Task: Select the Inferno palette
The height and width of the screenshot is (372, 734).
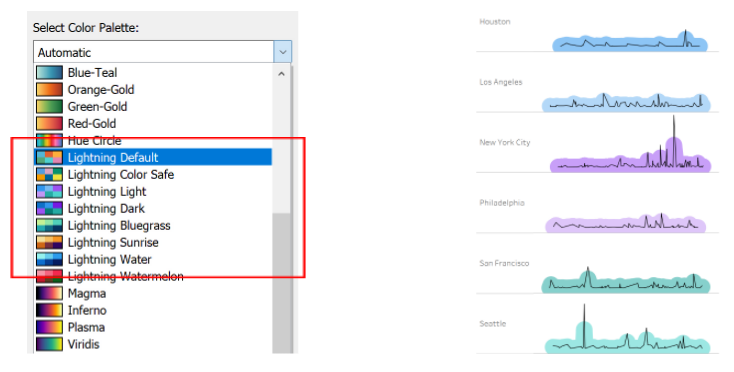Action: [153, 310]
